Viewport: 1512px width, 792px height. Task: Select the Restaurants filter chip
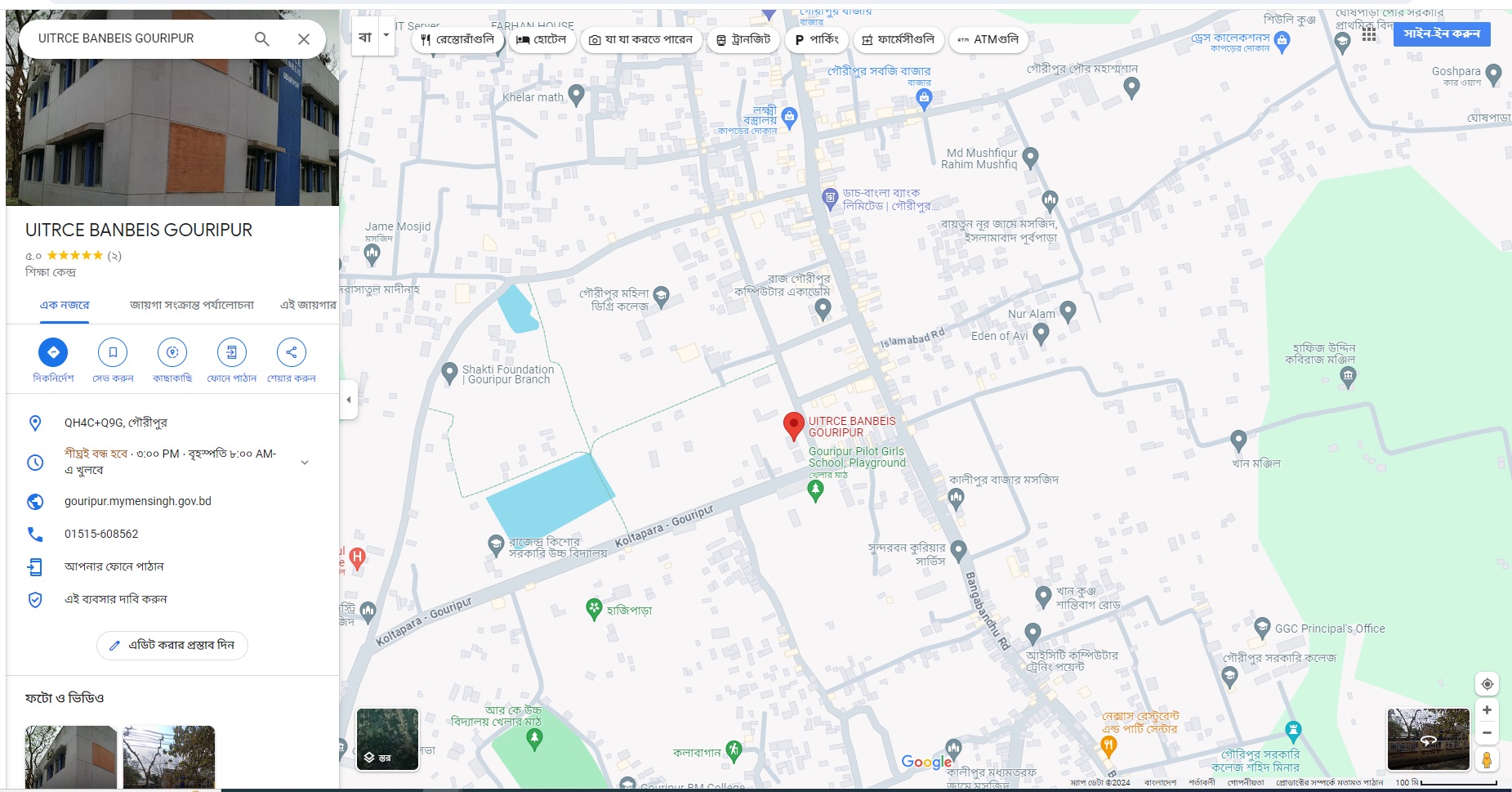point(457,39)
